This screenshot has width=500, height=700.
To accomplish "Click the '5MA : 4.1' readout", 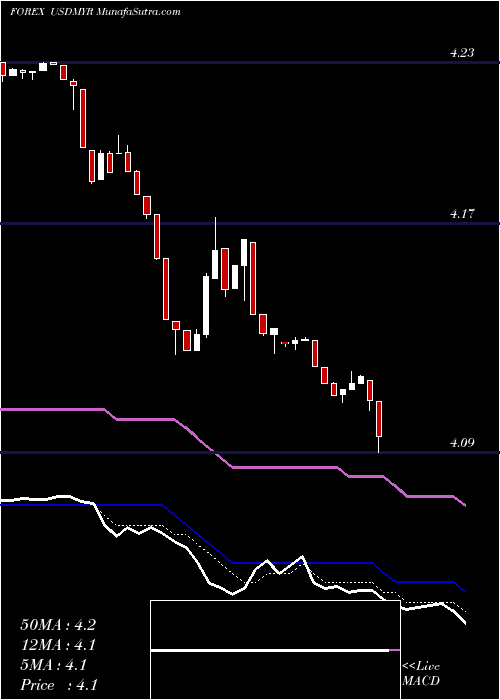I will 54,665.
